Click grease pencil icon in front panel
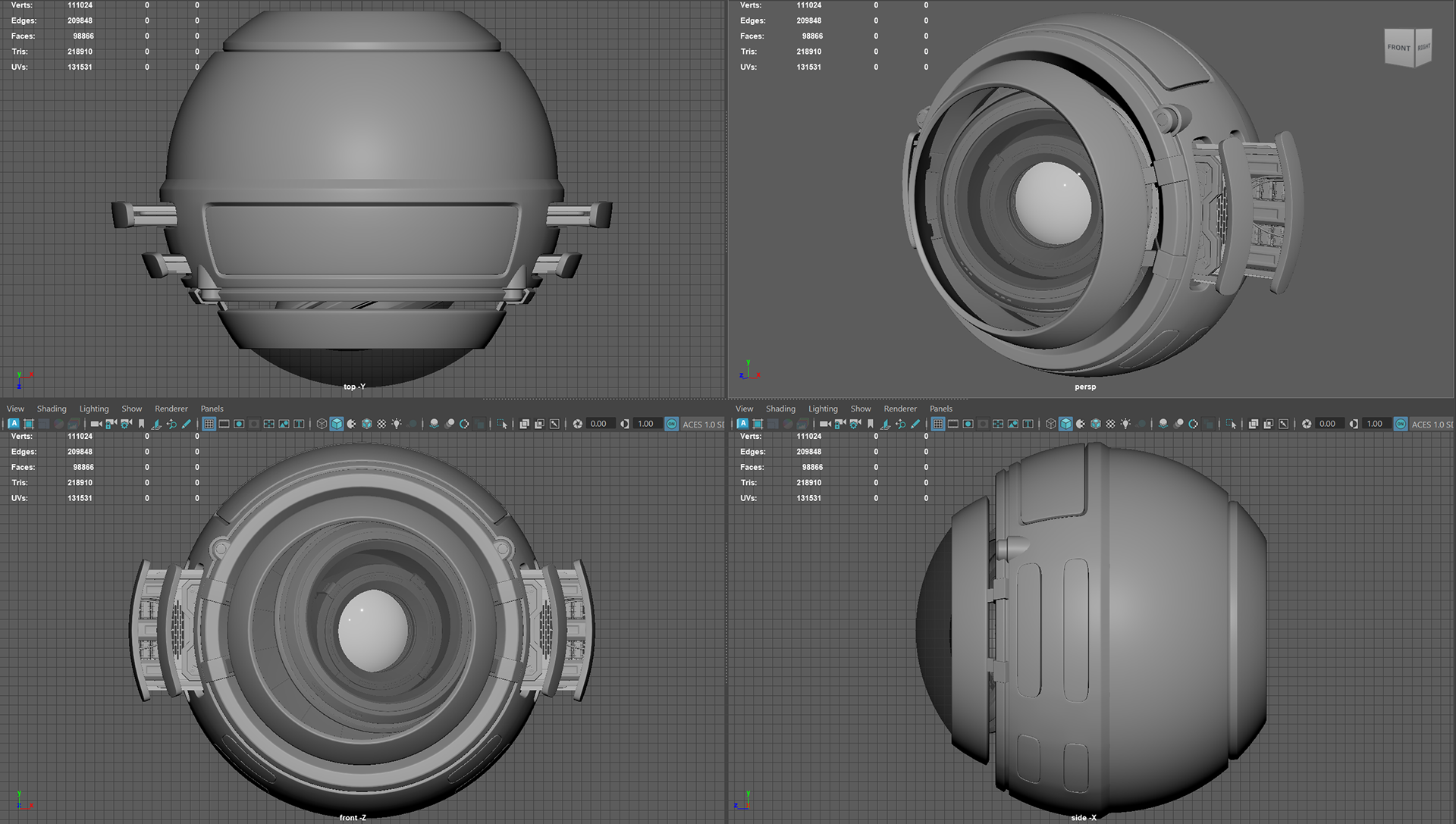1456x824 pixels. click(187, 424)
